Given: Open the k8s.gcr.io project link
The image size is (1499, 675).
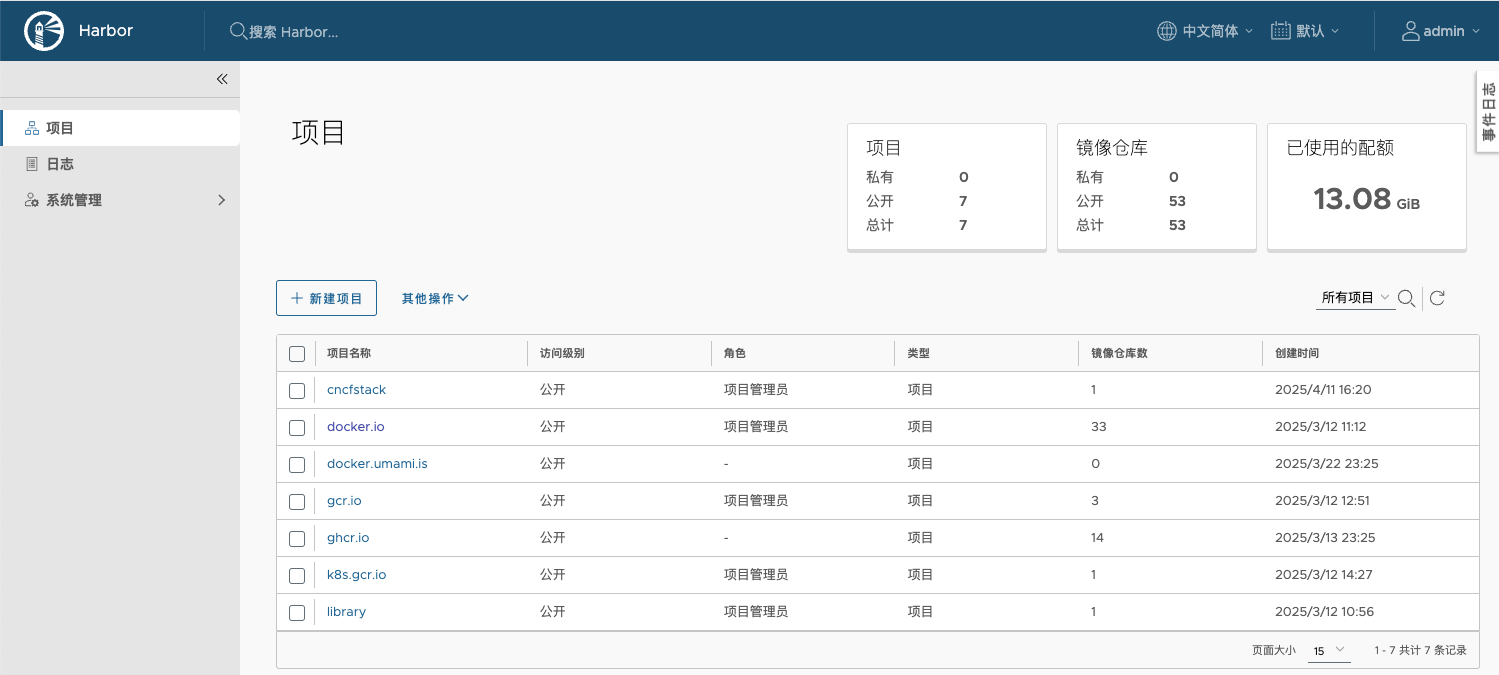Looking at the screenshot, I should pos(356,575).
